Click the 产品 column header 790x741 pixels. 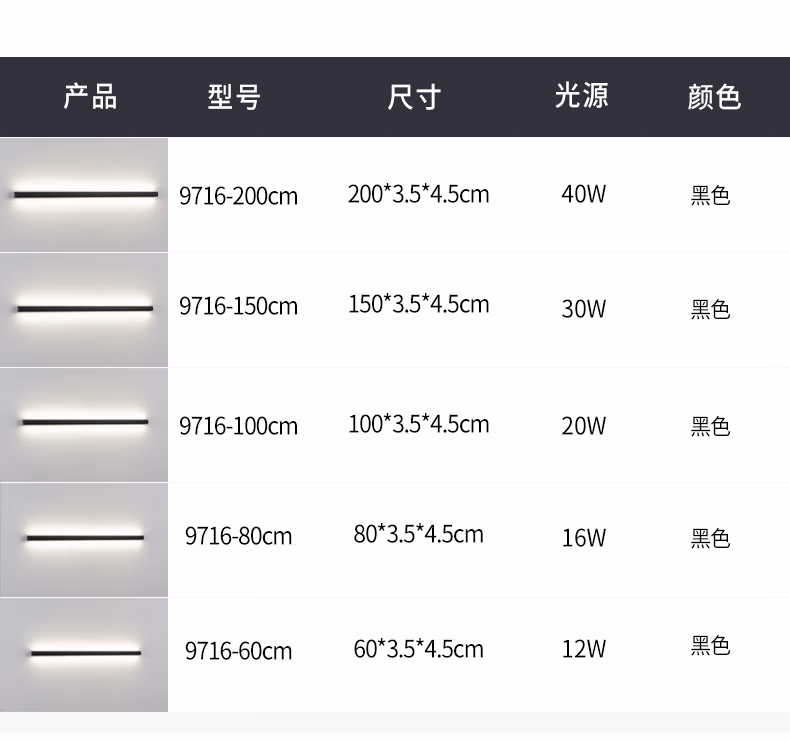coord(90,96)
